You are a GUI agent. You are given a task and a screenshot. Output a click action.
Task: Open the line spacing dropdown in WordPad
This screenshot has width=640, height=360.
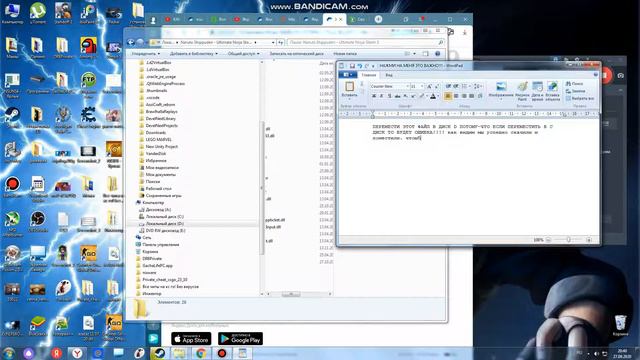click(479, 86)
